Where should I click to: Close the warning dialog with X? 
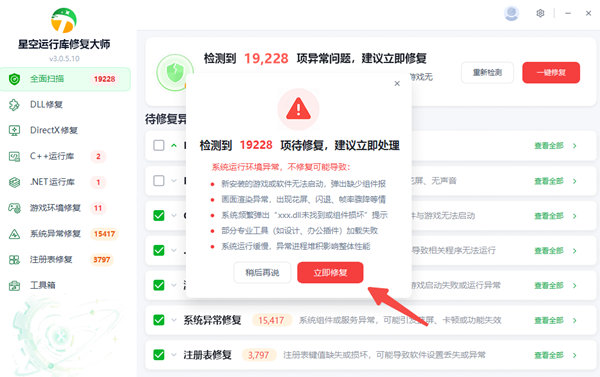[x=397, y=83]
